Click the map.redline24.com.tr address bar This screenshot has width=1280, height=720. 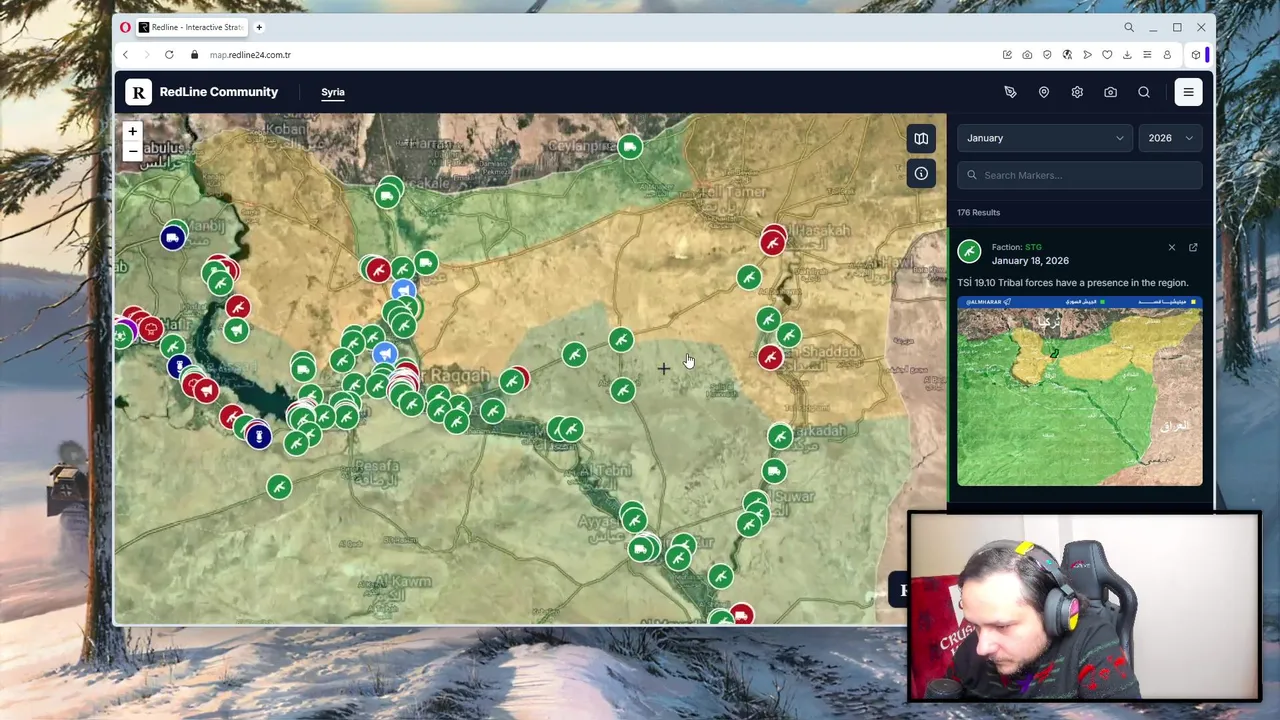[250, 55]
